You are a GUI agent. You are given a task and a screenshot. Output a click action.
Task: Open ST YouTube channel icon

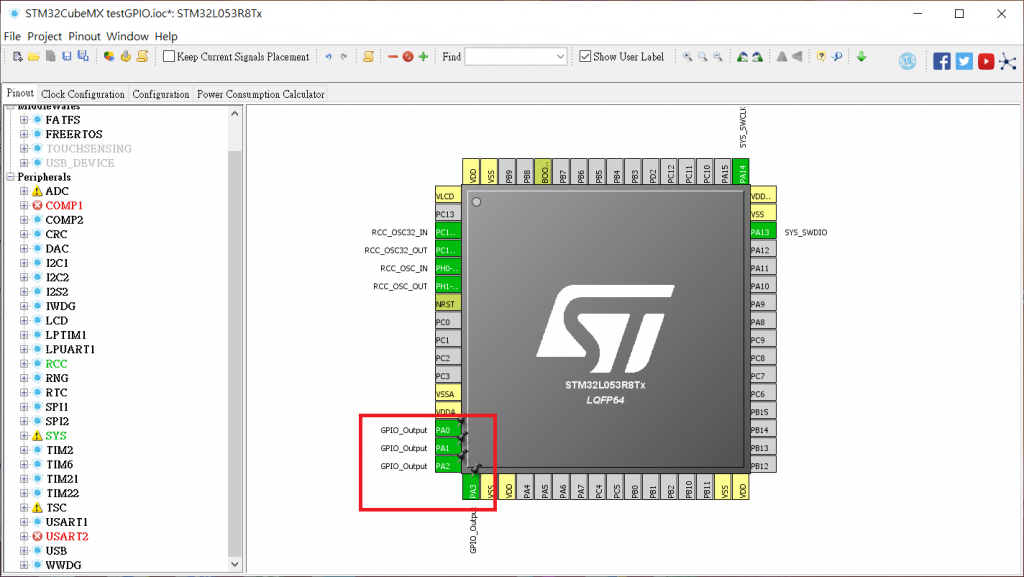click(986, 61)
